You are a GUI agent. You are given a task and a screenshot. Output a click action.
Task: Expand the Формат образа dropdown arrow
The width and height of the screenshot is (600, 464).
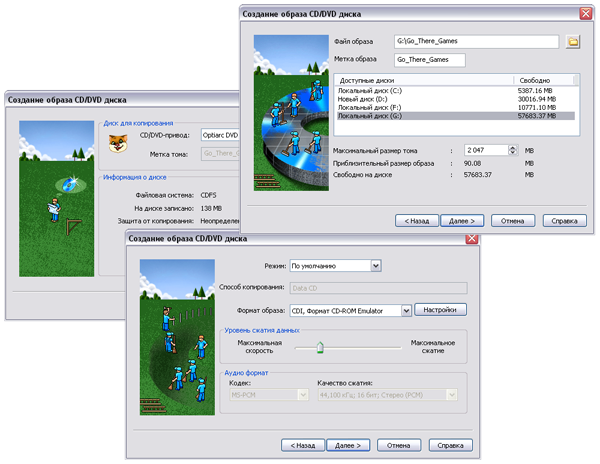click(406, 311)
